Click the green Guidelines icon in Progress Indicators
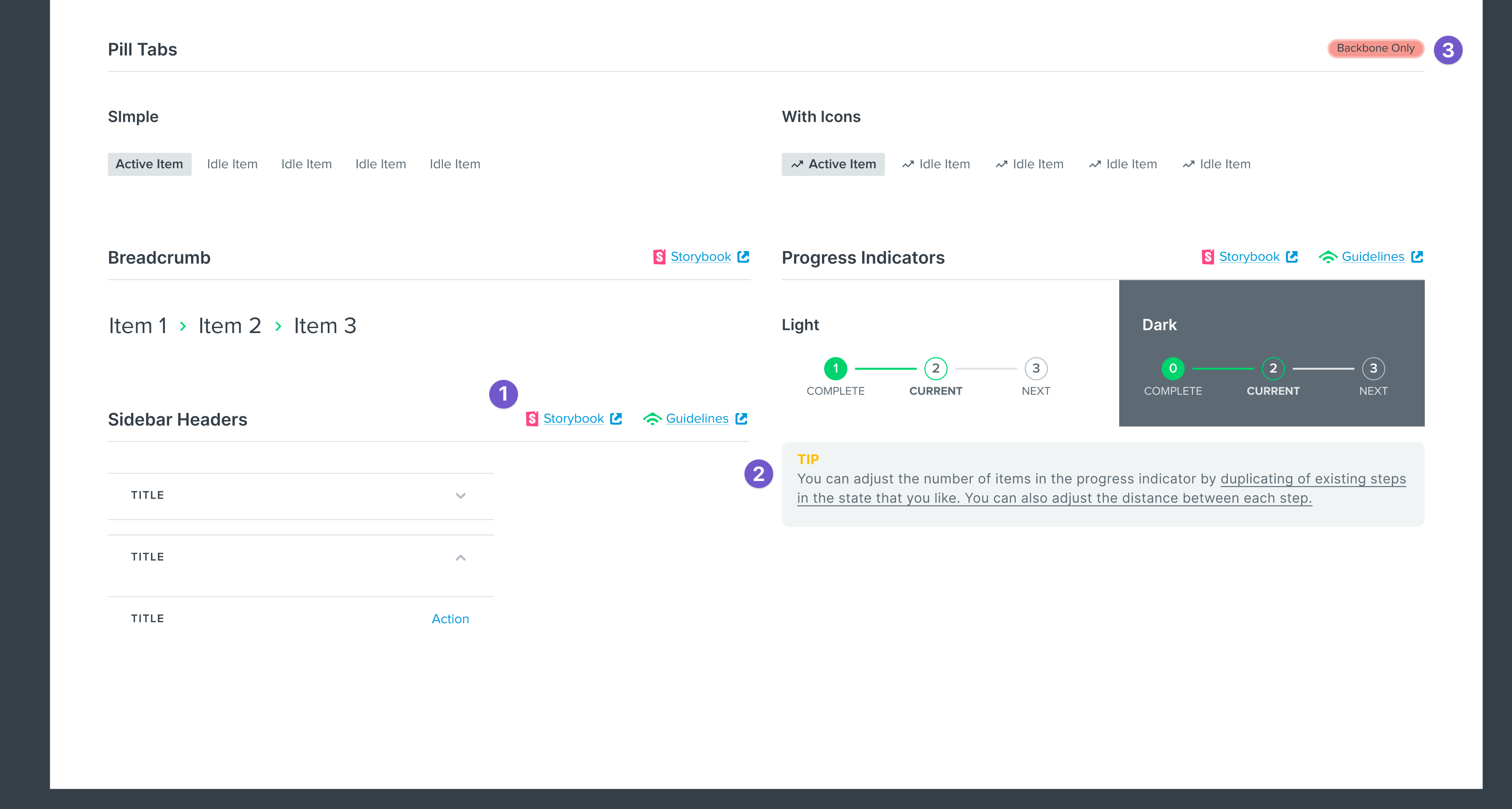1512x809 pixels. coord(1328,257)
